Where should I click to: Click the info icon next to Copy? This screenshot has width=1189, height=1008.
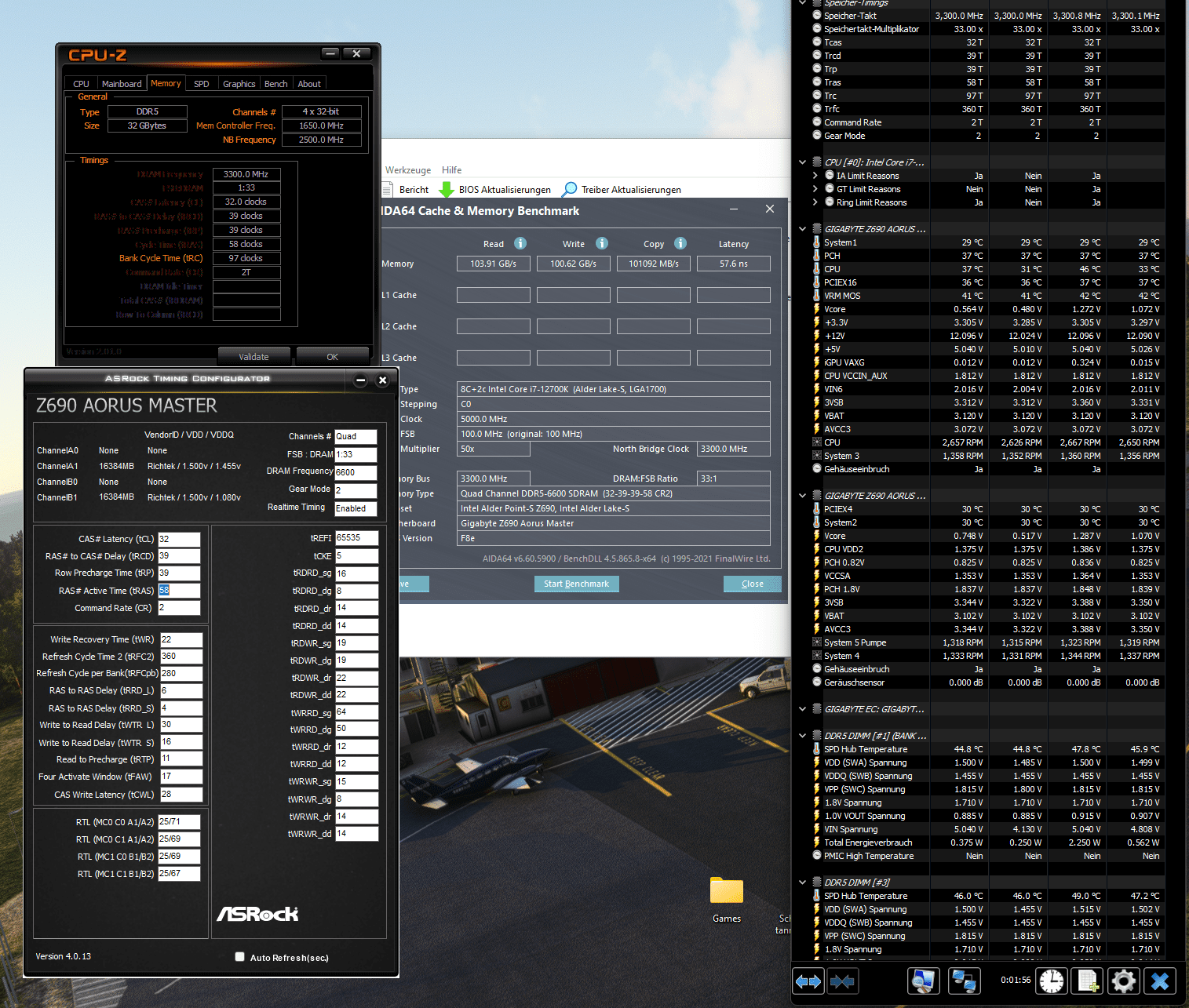click(x=680, y=243)
